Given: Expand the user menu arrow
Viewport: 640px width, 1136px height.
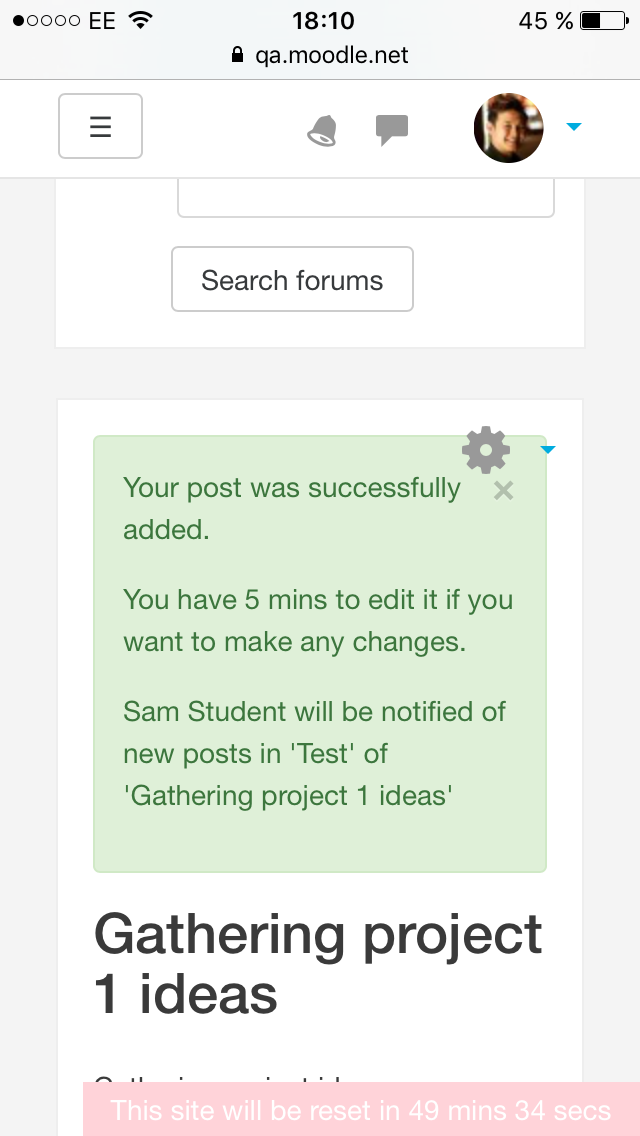Looking at the screenshot, I should [x=573, y=127].
